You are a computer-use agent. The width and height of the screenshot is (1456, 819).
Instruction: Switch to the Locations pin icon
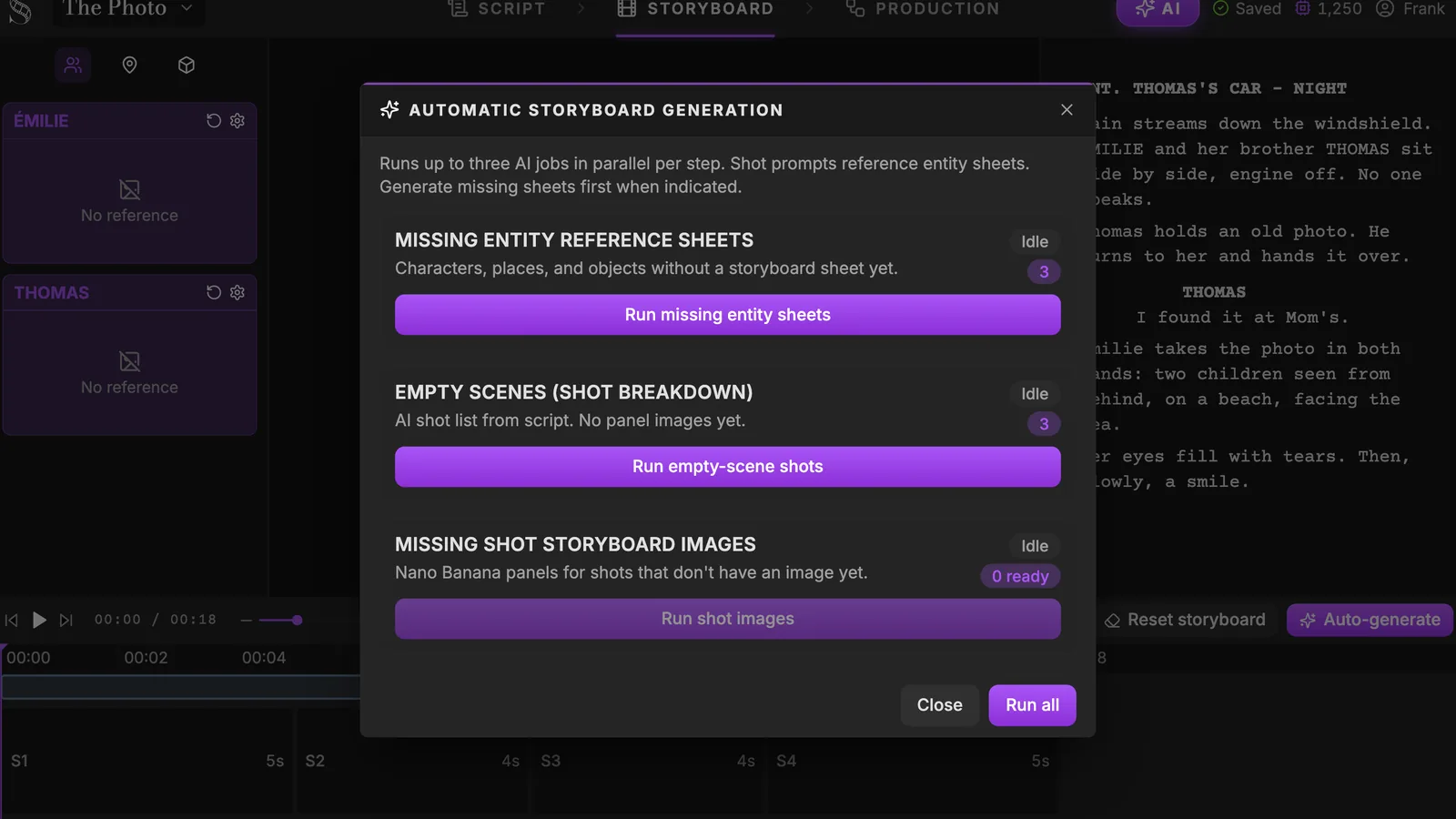tap(129, 65)
